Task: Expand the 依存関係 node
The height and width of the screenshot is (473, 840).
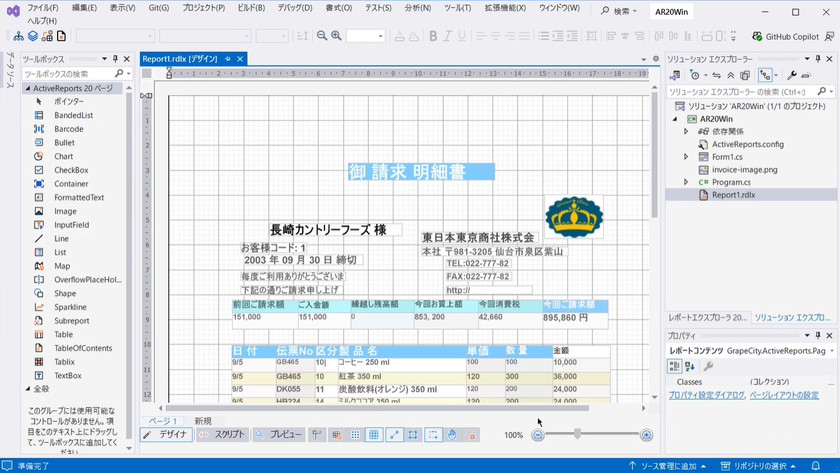Action: 686,131
